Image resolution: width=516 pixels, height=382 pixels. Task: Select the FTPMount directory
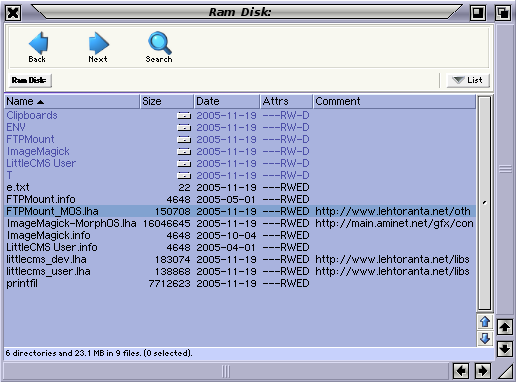pos(30,139)
